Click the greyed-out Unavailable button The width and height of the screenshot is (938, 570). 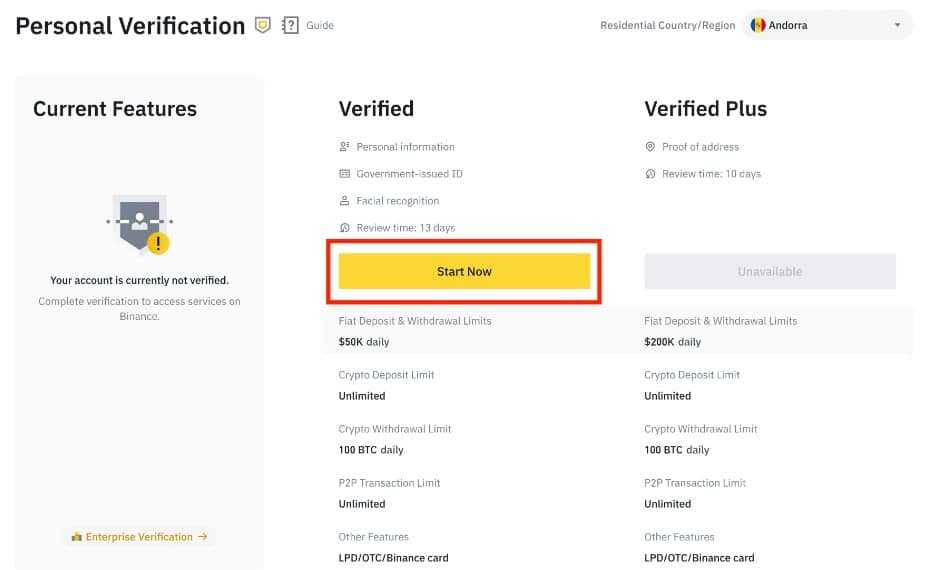coord(770,271)
